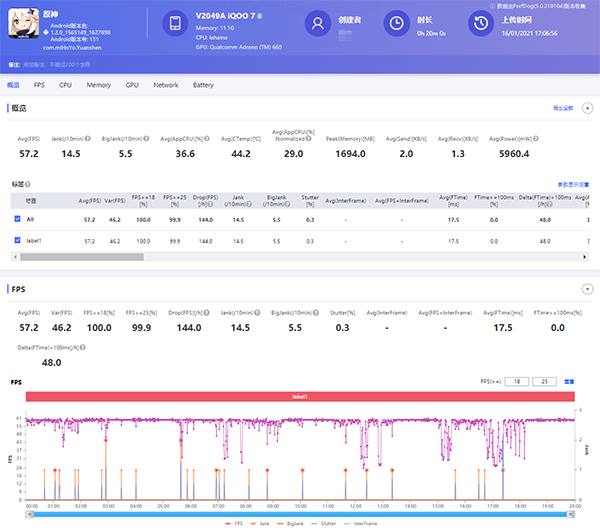Click the blue layout icon beside FPS threshold inputs
The image size is (600, 528).
pos(569,381)
